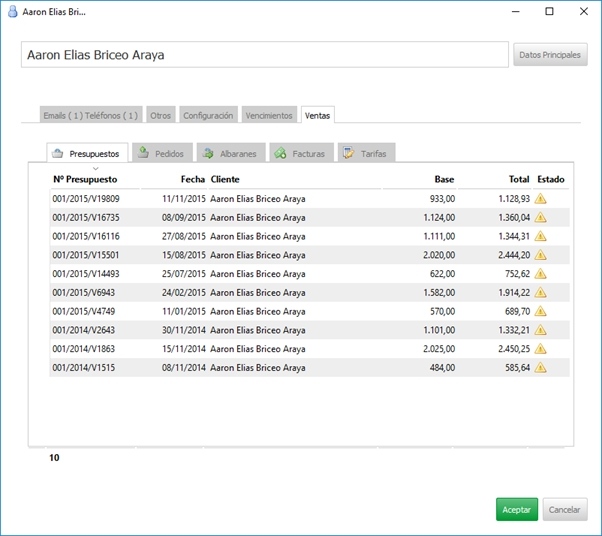
Task: Open the Facturas tab
Action: coord(299,154)
